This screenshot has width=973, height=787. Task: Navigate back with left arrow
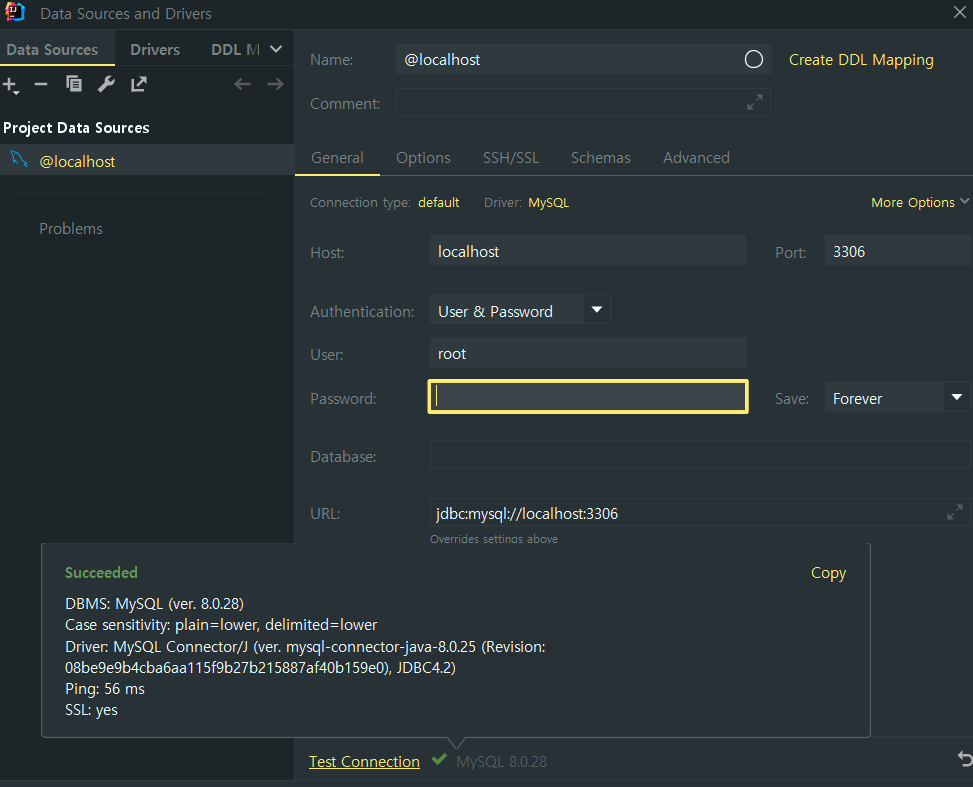(242, 84)
